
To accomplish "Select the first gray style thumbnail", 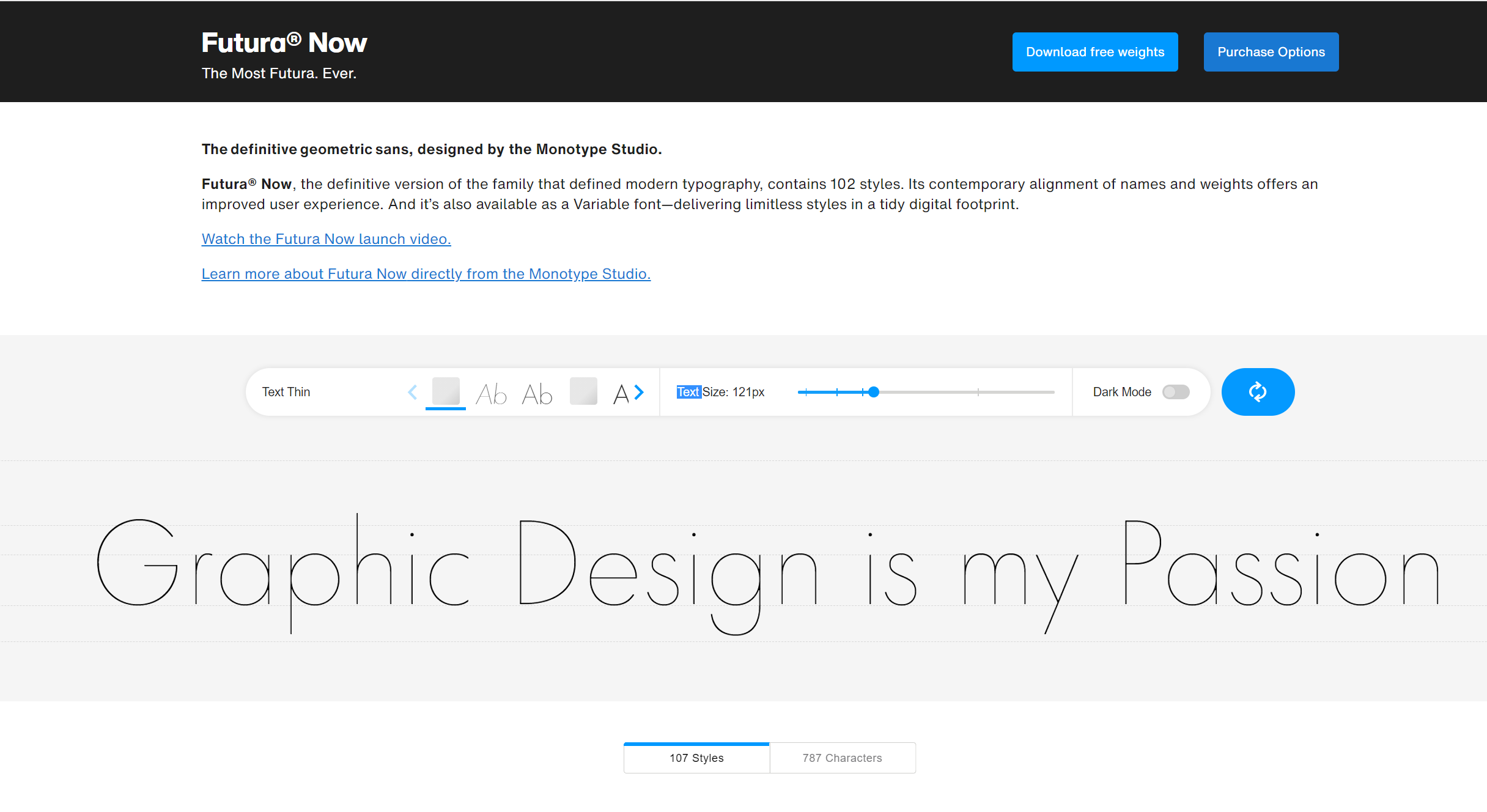I will [x=446, y=391].
